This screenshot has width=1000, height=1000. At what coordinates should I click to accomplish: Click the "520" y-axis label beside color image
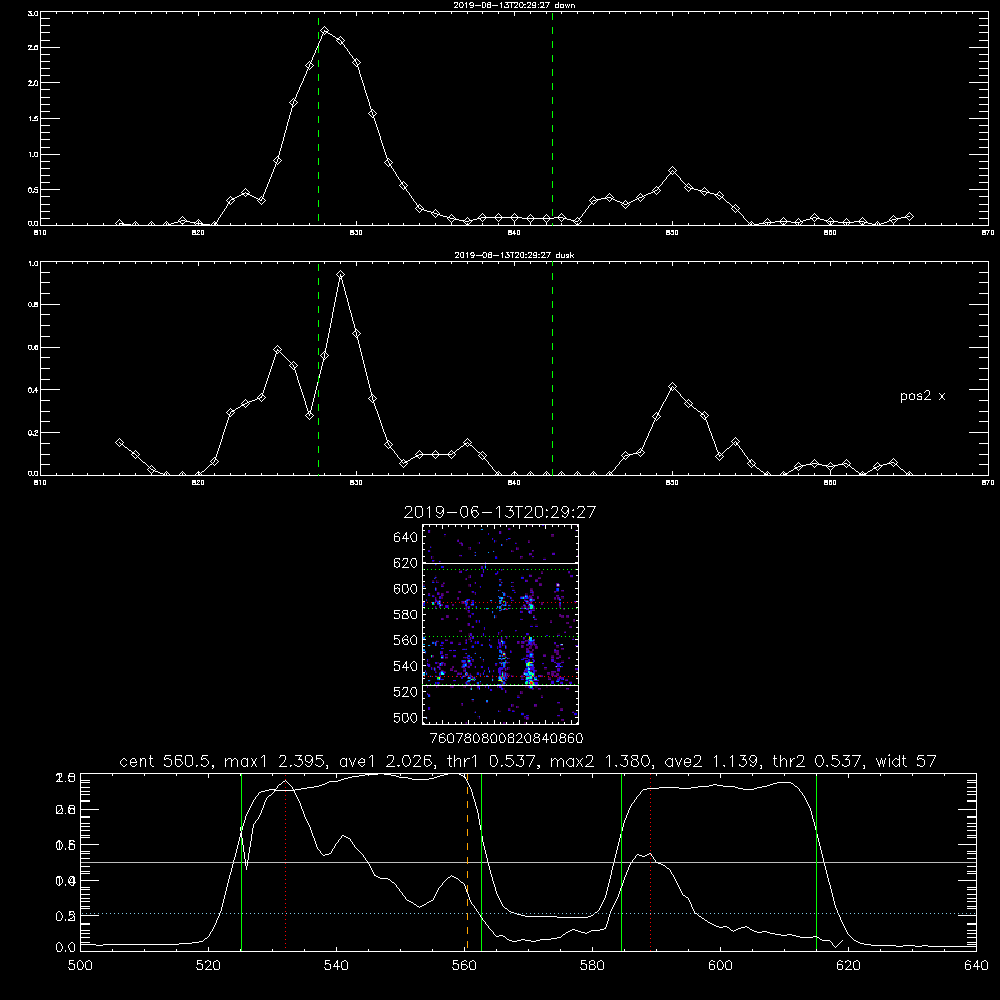pos(406,692)
